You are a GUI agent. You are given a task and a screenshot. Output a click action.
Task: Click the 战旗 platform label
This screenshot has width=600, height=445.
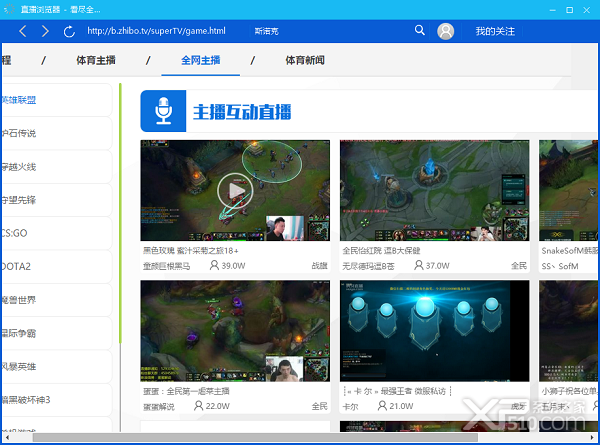(x=320, y=266)
